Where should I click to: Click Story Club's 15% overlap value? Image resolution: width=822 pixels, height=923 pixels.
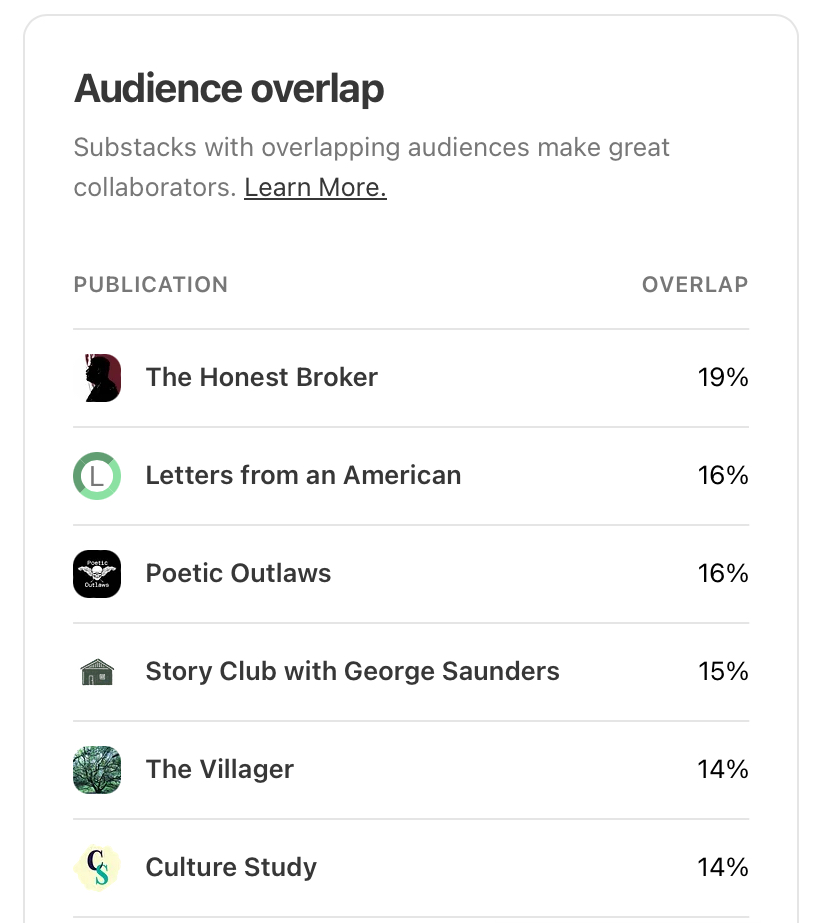pos(723,672)
